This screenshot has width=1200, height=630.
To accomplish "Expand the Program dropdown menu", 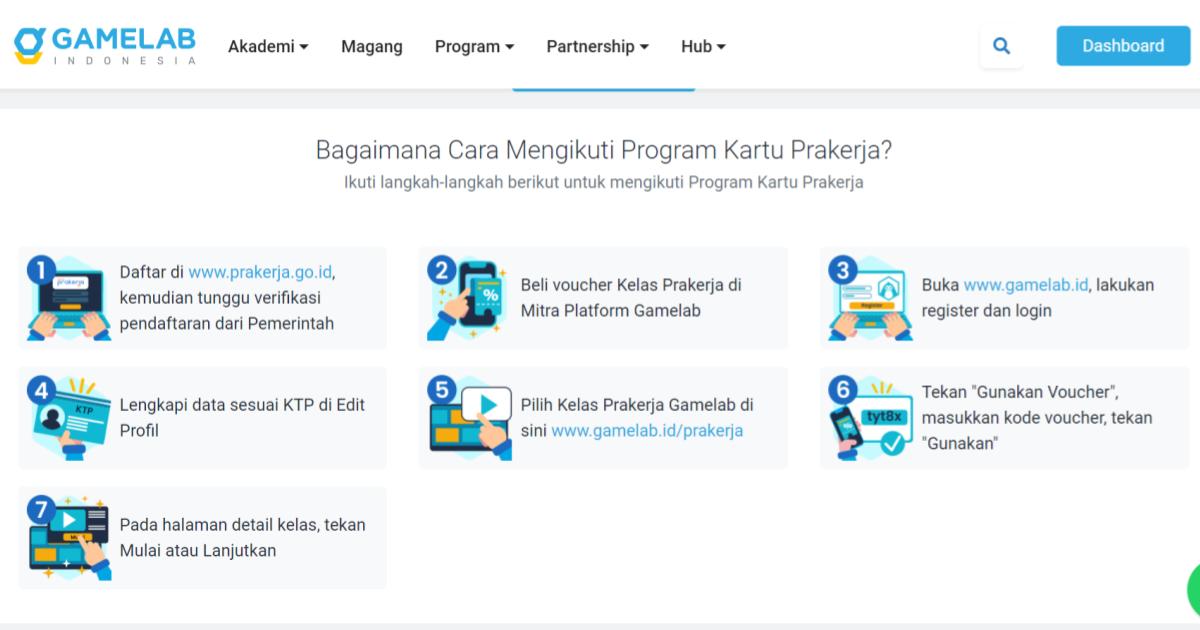I will (x=474, y=46).
